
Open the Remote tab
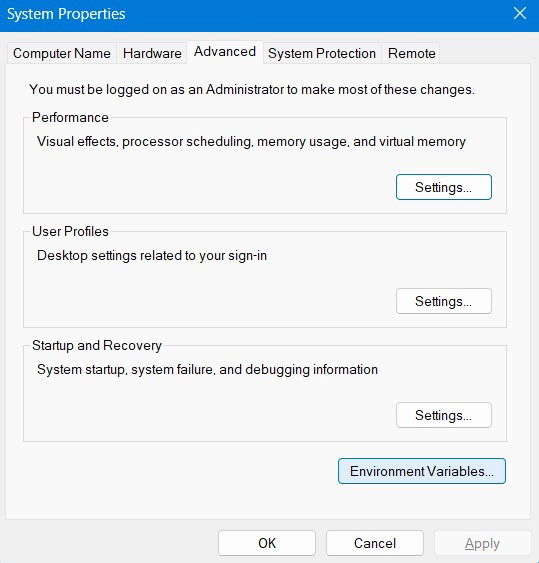[x=412, y=53]
